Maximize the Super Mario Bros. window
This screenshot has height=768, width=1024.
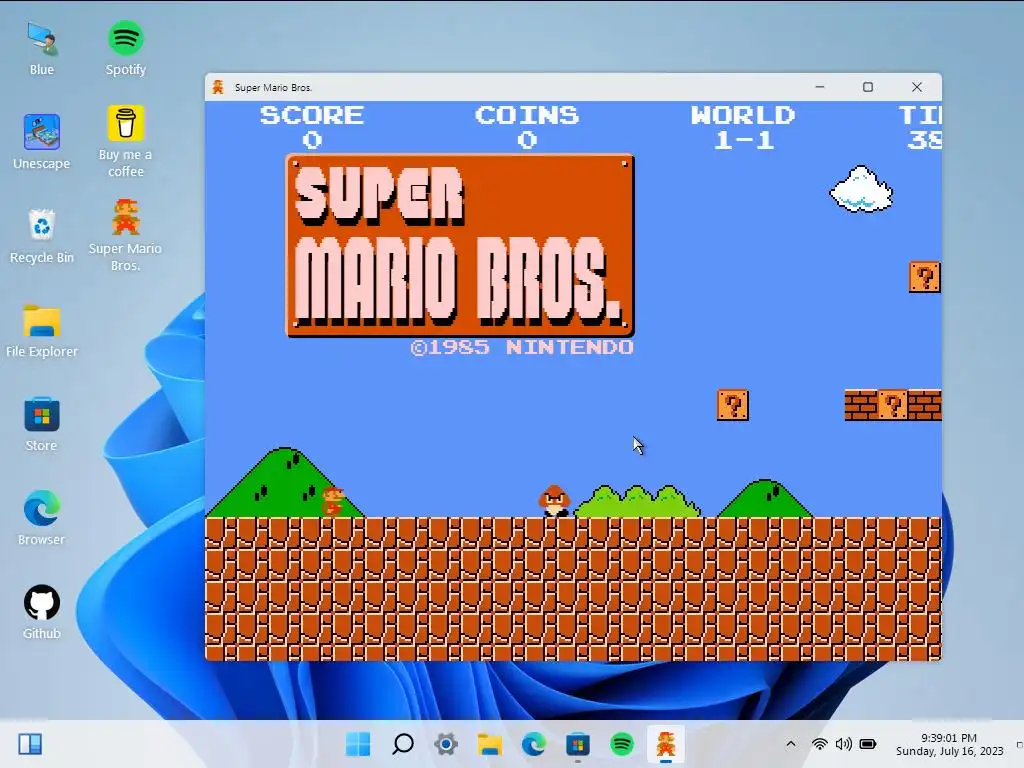[x=868, y=87]
